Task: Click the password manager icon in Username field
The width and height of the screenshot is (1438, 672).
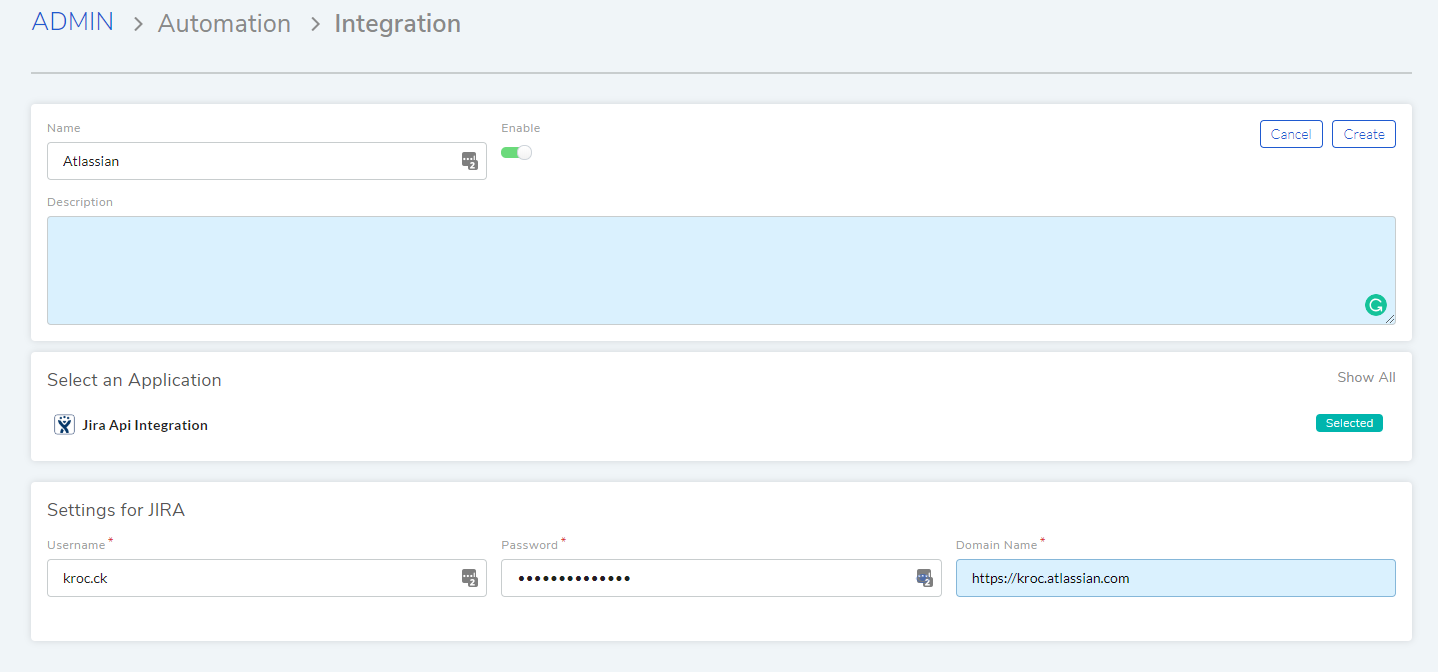Action: (x=470, y=578)
